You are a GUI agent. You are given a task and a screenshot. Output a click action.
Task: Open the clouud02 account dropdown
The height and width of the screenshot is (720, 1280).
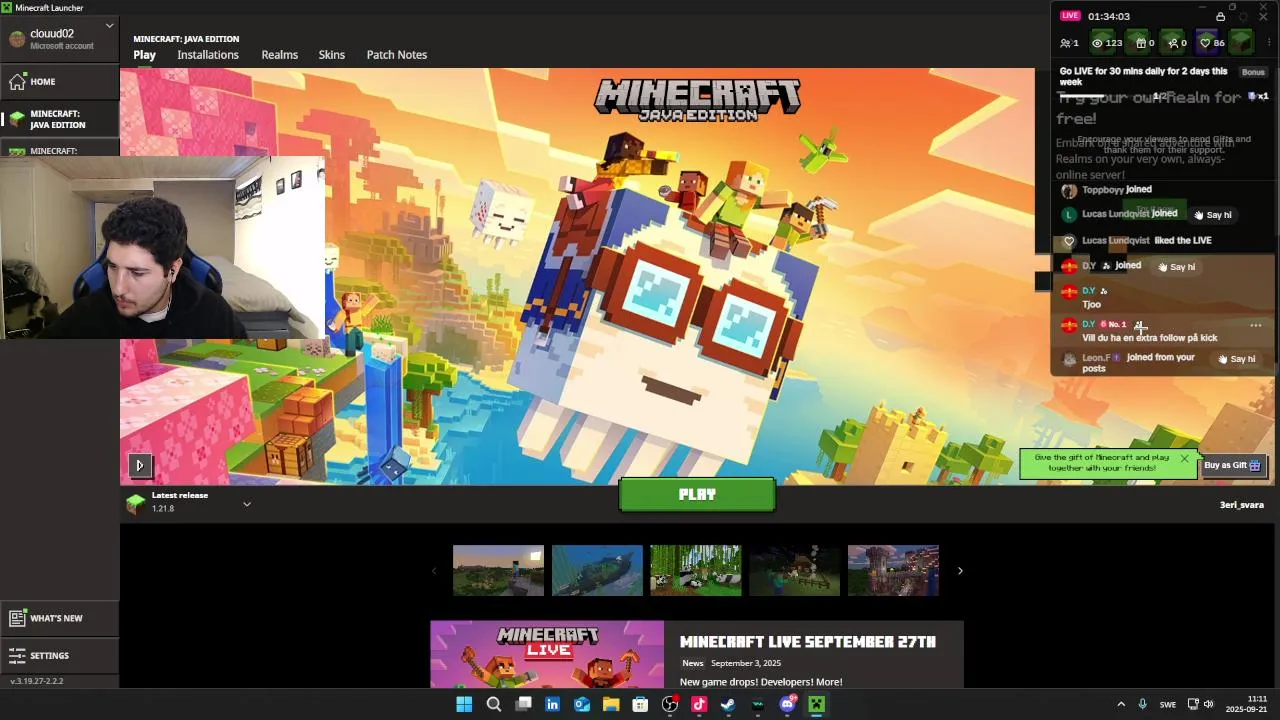tap(59, 39)
